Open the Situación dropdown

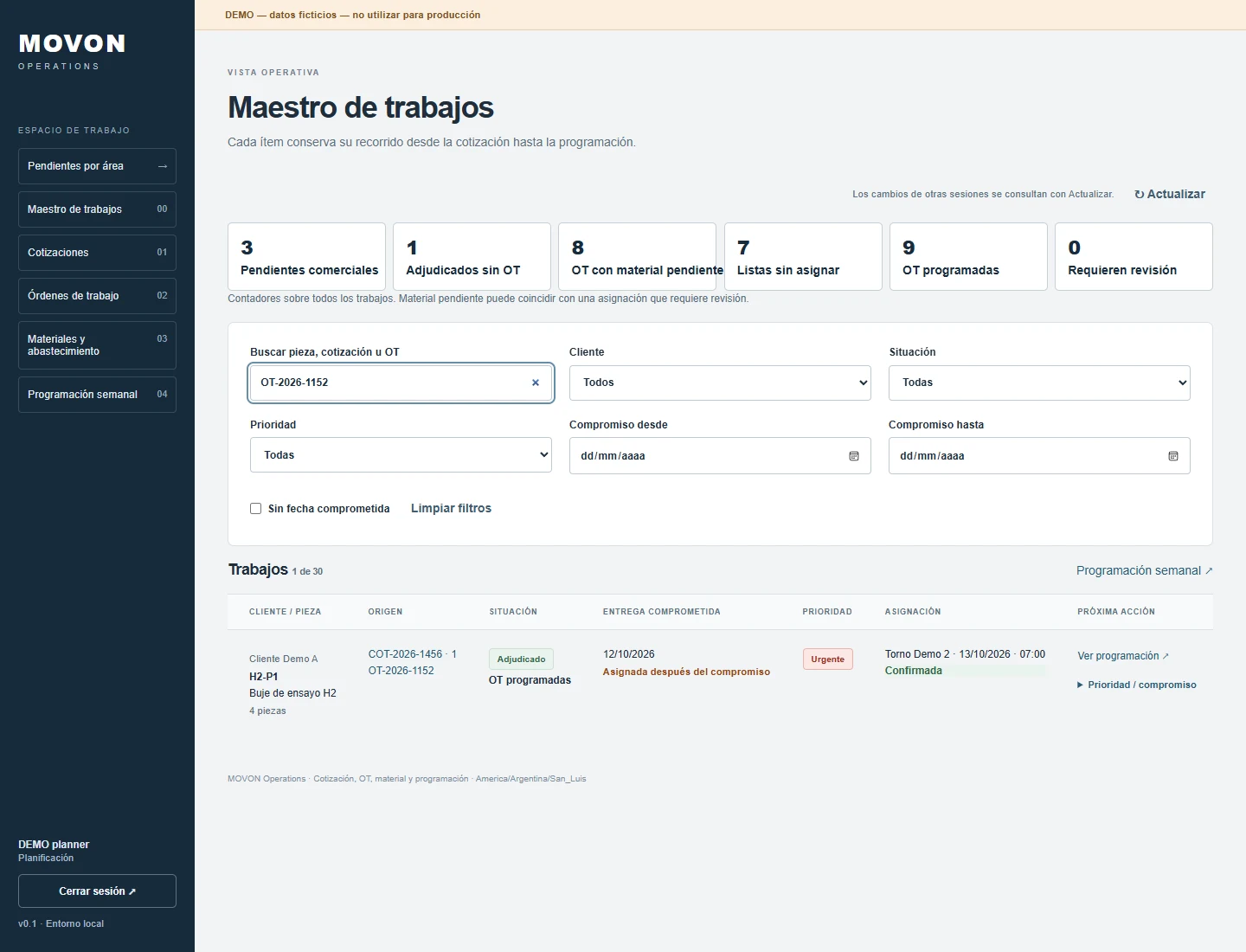1039,383
